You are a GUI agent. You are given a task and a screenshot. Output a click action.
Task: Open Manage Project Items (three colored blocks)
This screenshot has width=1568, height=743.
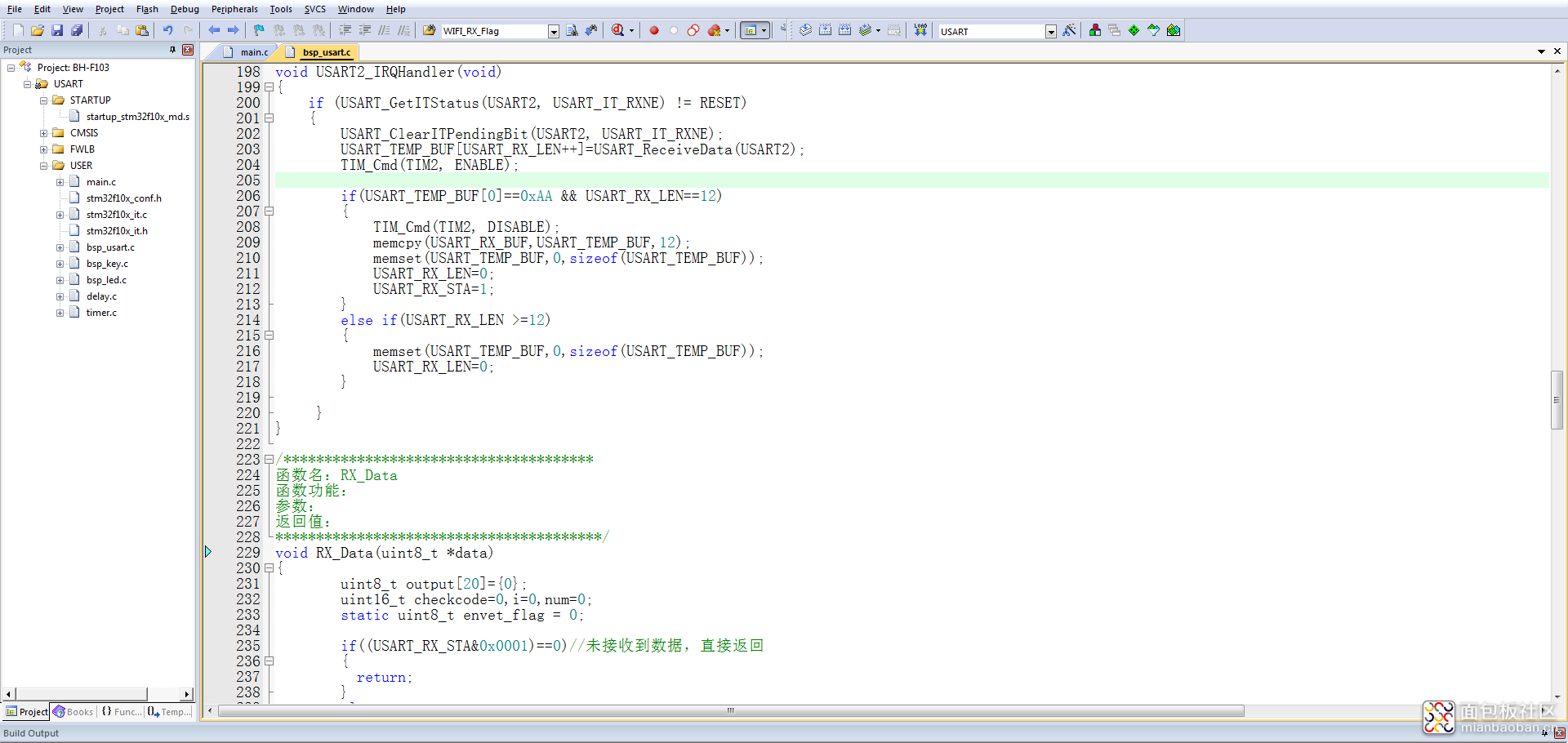click(x=1095, y=30)
